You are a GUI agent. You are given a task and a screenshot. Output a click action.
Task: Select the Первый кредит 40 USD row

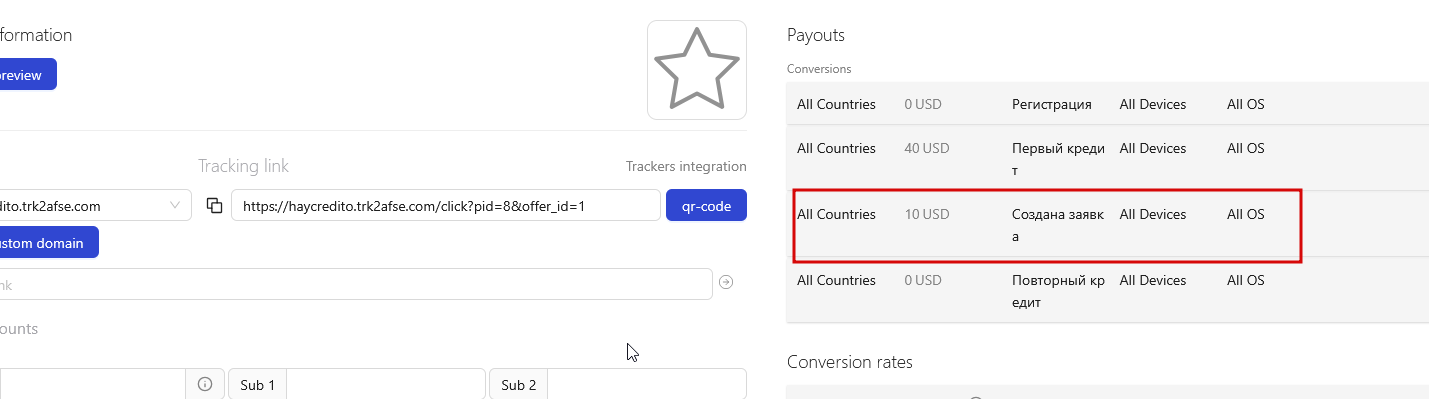click(x=1108, y=158)
